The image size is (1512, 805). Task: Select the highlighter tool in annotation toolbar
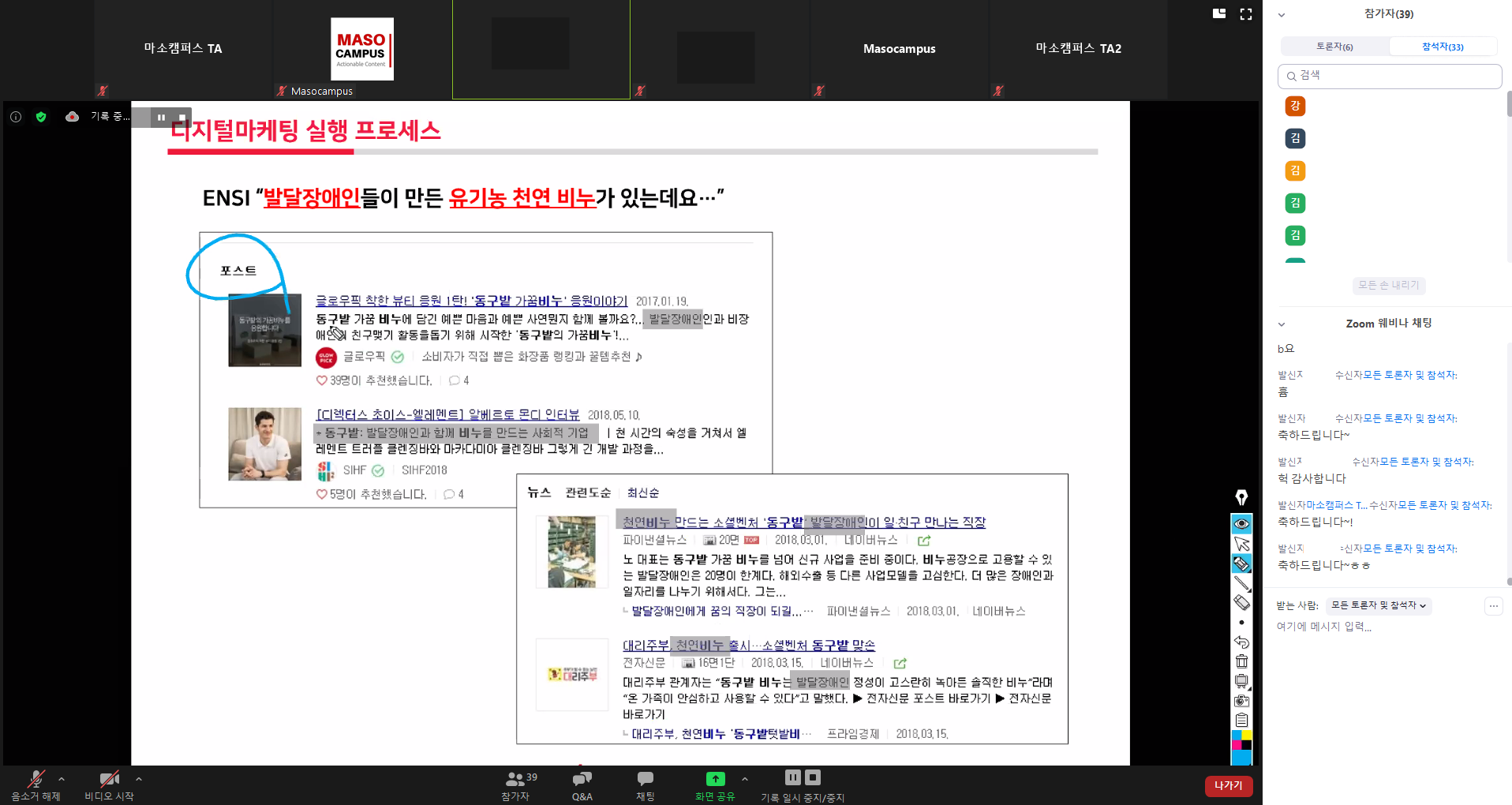[x=1241, y=563]
